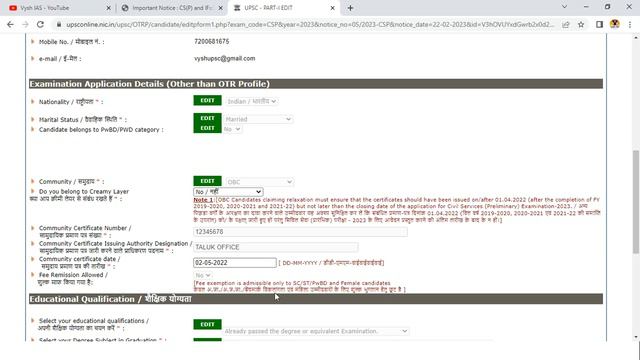Click the page vertical scrollbar thumb

coord(636,202)
